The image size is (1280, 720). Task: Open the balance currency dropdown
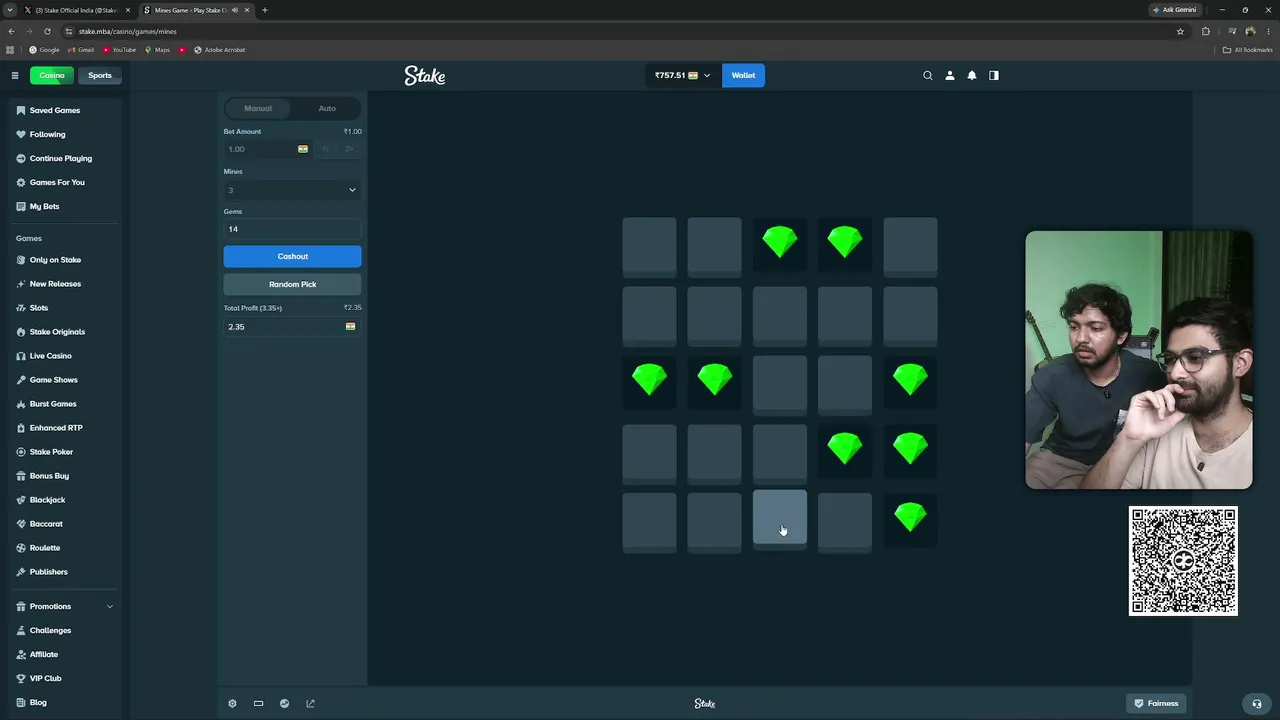click(x=682, y=75)
